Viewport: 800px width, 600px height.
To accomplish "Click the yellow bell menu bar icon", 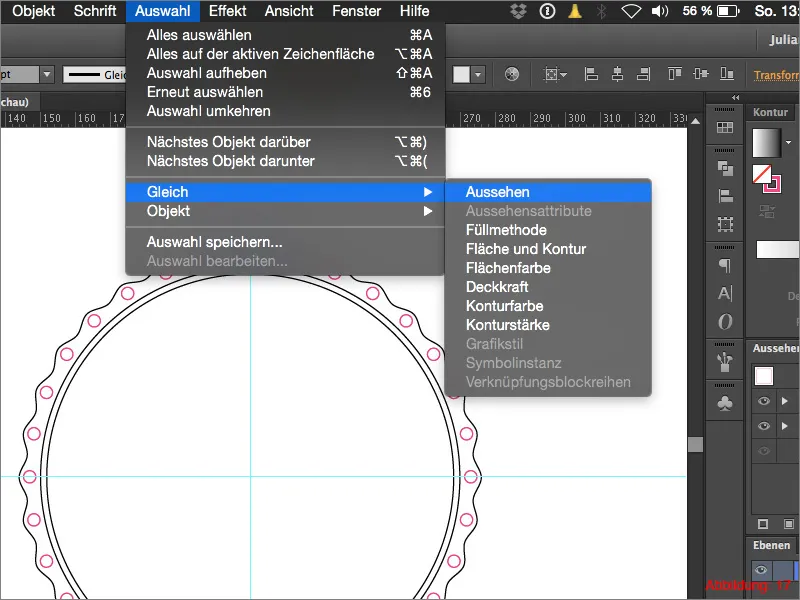I will click(x=574, y=11).
